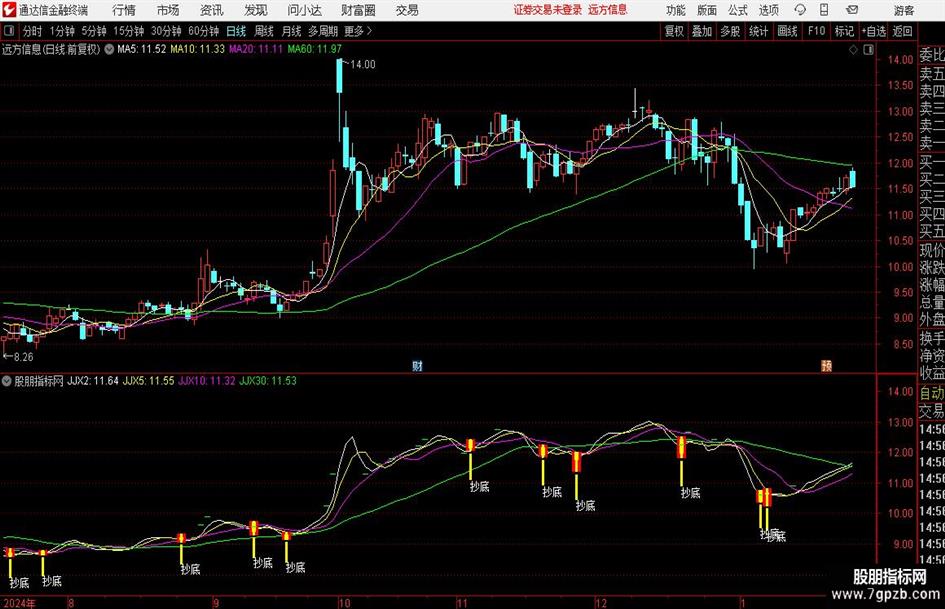Open the mobile phone icon
The height and width of the screenshot is (609, 945).
click(x=824, y=10)
